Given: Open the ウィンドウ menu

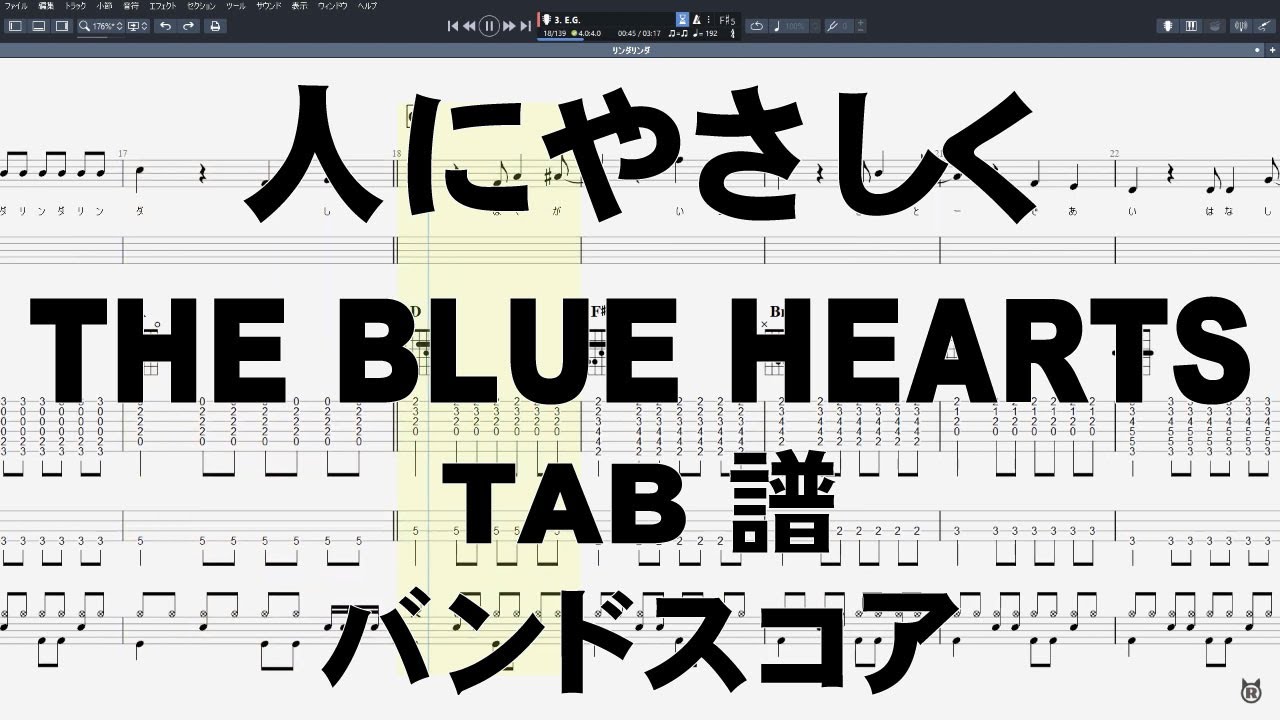Looking at the screenshot, I should pyautogui.click(x=333, y=6).
